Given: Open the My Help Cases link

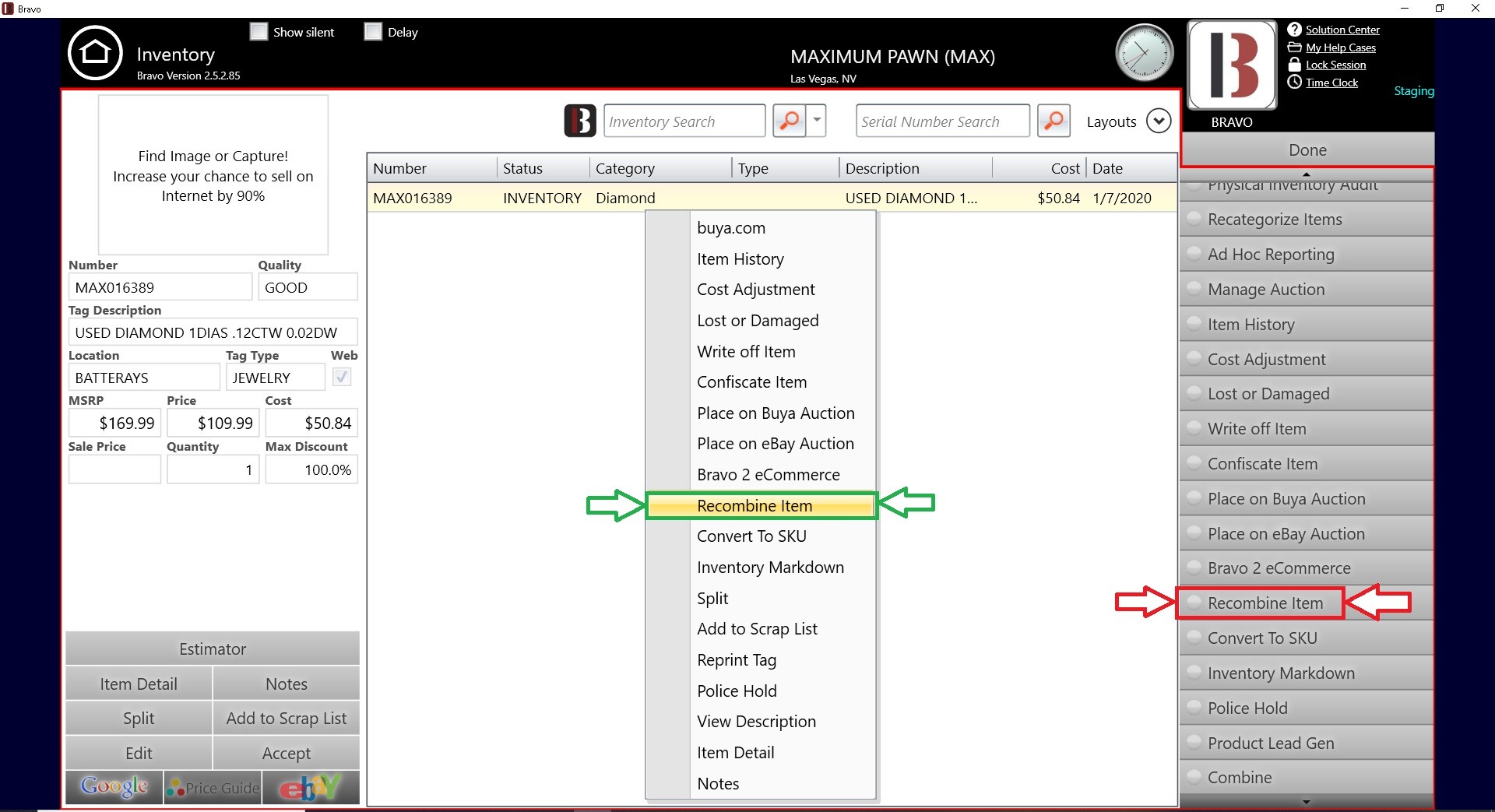Looking at the screenshot, I should pos(1341,47).
